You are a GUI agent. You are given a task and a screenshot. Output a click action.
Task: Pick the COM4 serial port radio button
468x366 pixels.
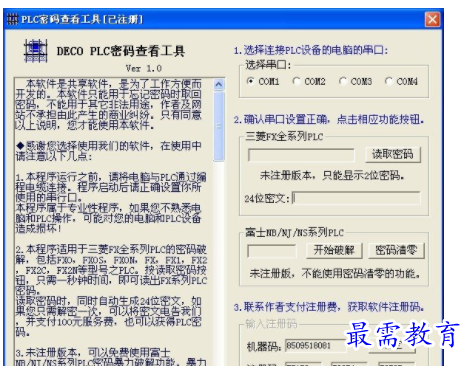(x=389, y=81)
